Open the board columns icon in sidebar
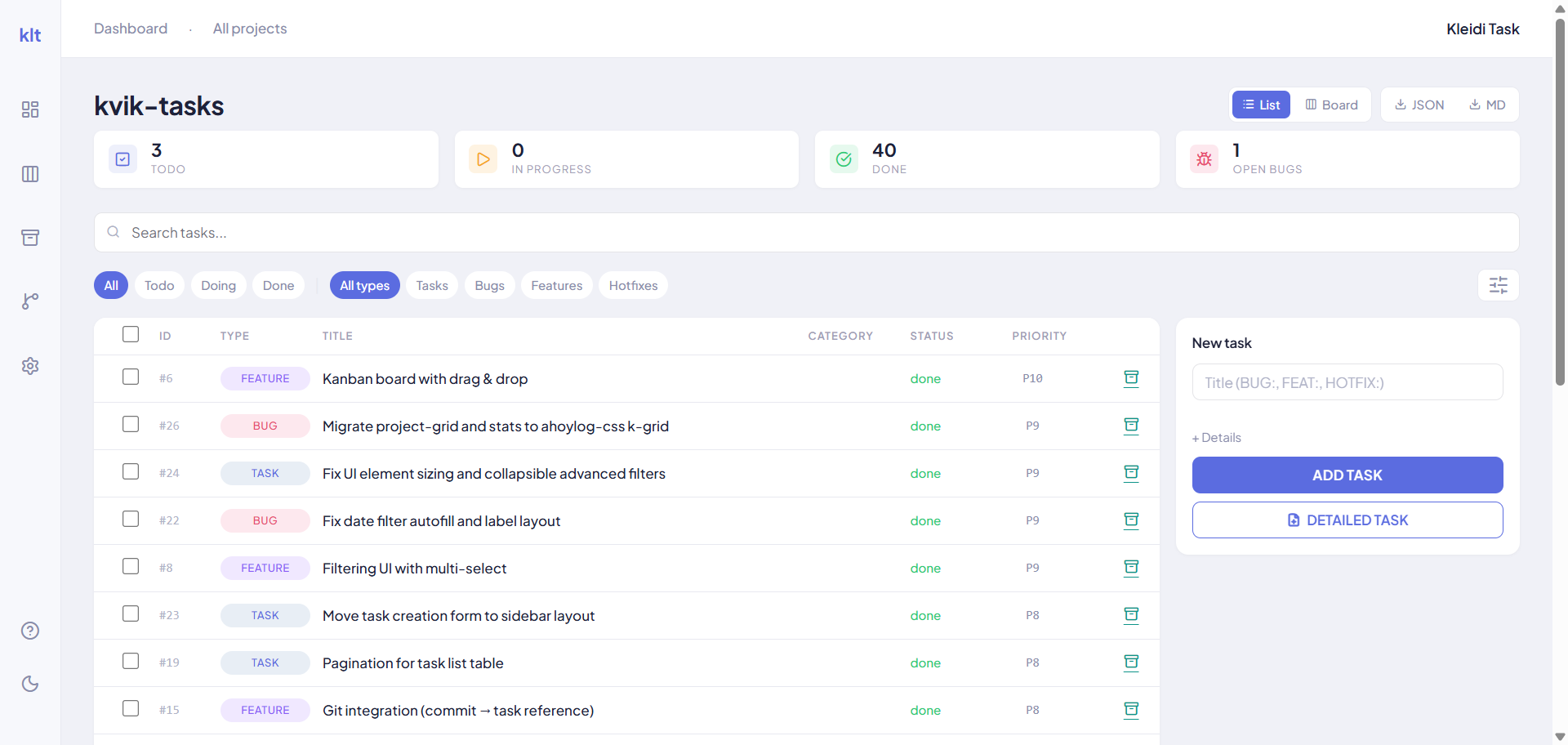 pos(30,174)
